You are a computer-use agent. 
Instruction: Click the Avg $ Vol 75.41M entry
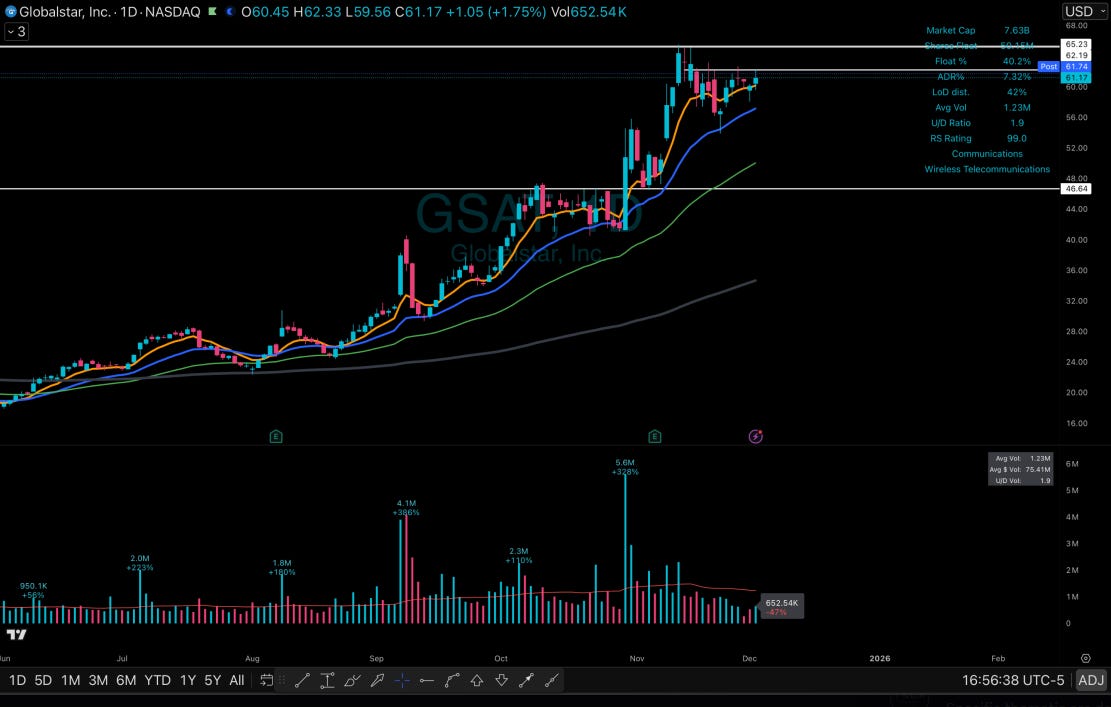tap(1020, 470)
